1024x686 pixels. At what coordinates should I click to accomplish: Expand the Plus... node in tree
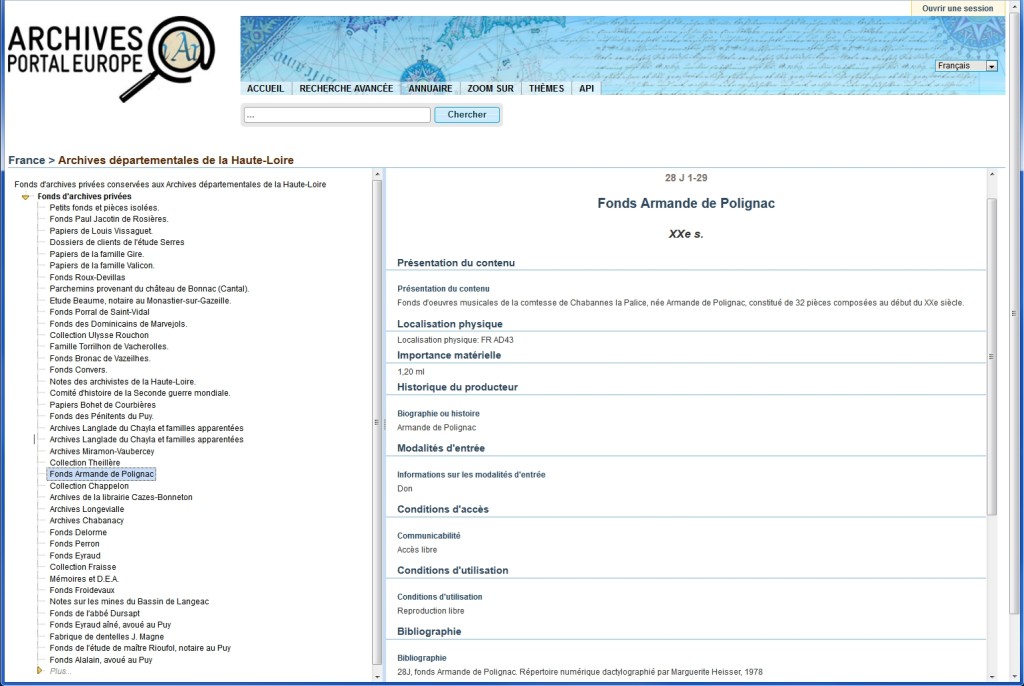[40, 671]
